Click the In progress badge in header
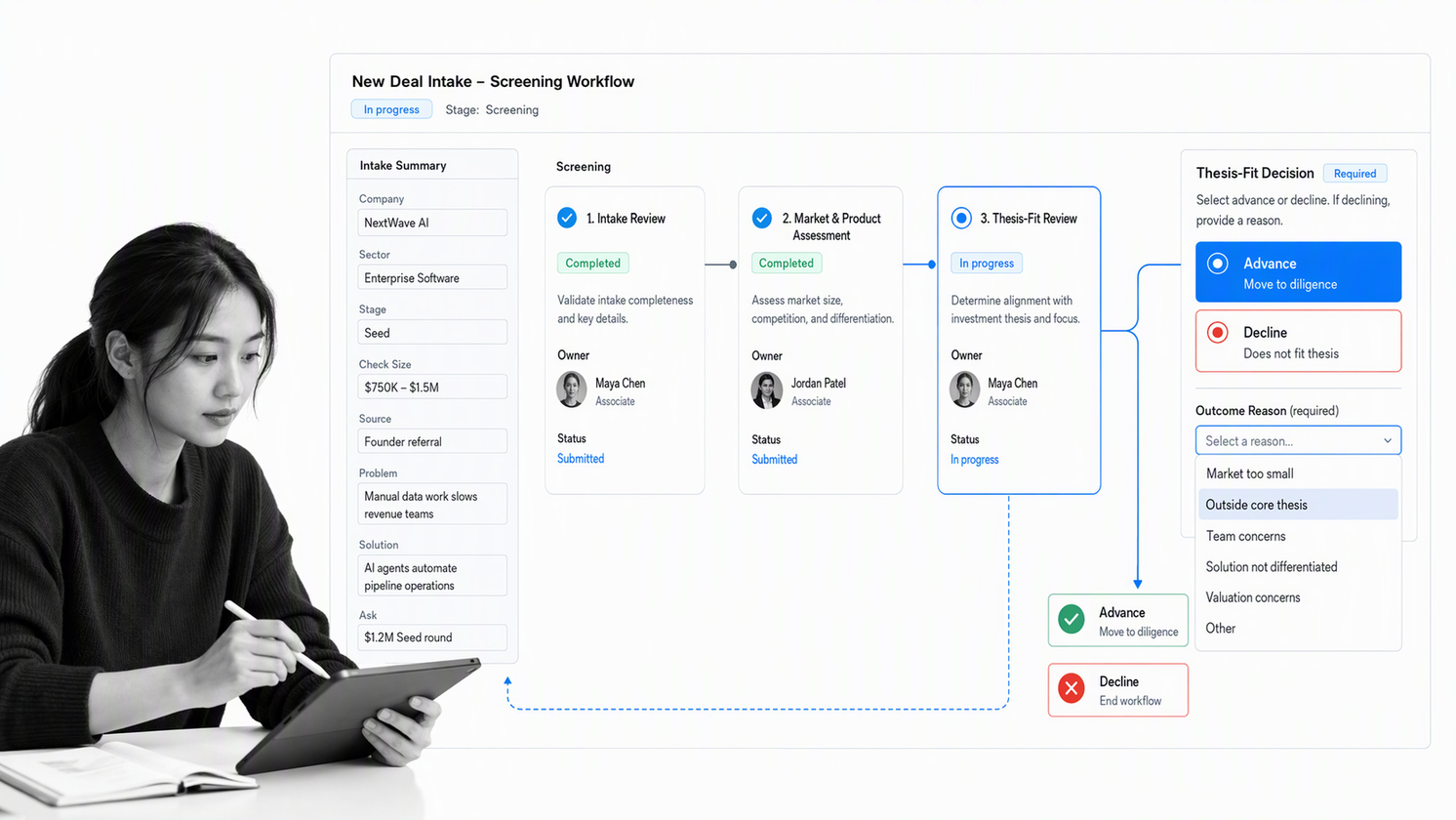1456x820 pixels. click(391, 109)
